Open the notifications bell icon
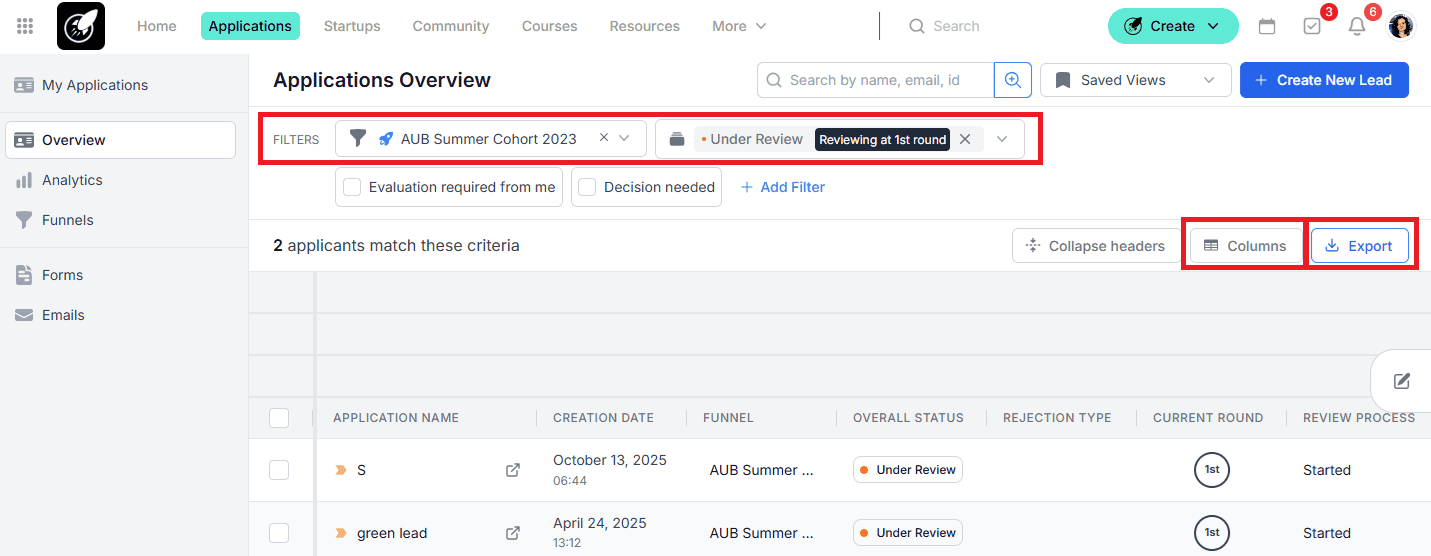 pyautogui.click(x=1357, y=26)
